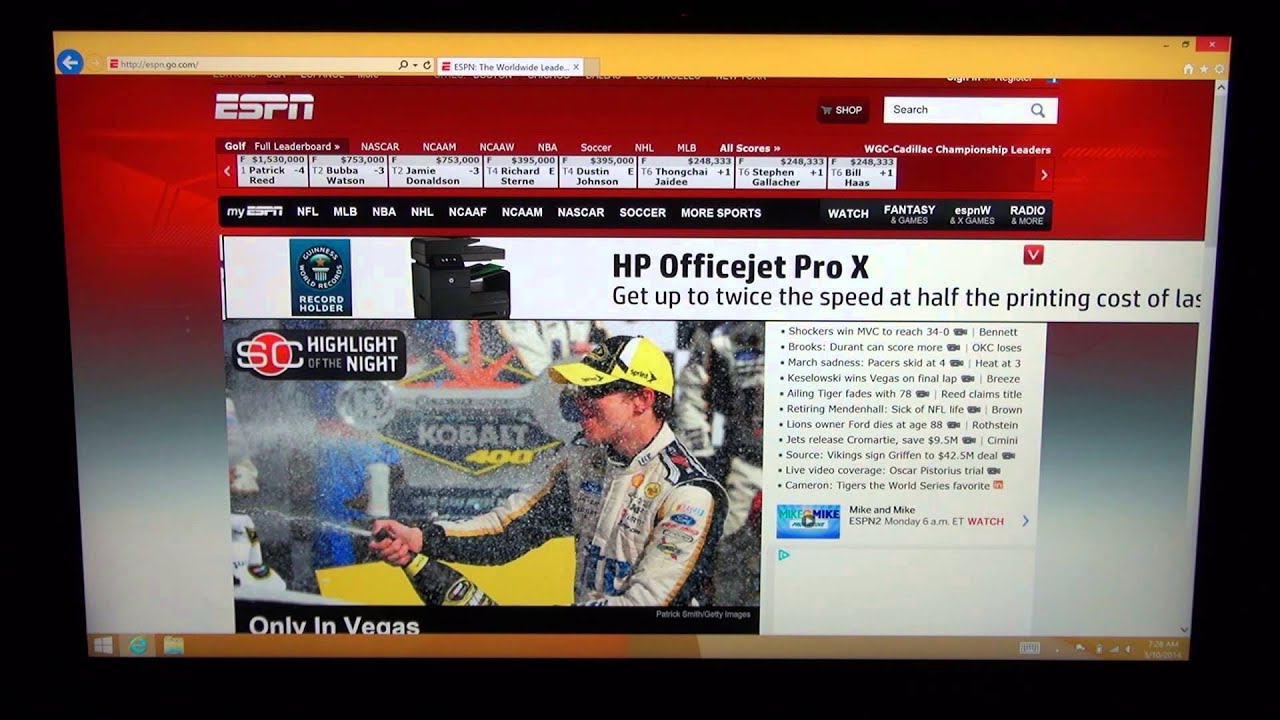Open headline 'Ailing Tiger fades with 78'

[848, 394]
